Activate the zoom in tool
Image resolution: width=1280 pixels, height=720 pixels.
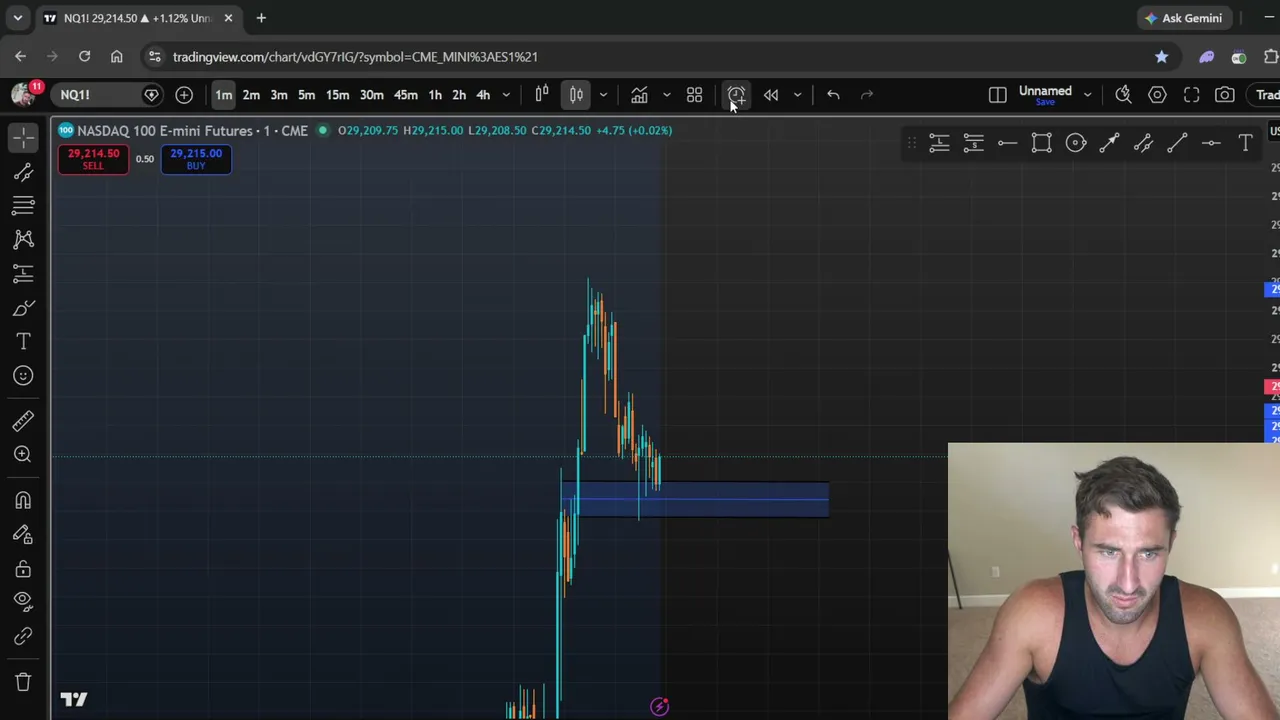click(23, 454)
